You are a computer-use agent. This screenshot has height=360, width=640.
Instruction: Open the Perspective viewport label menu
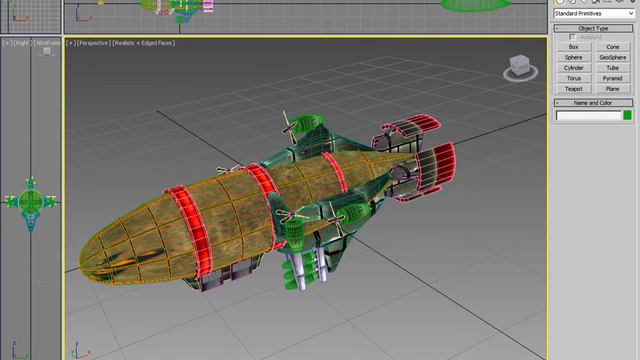(x=93, y=43)
